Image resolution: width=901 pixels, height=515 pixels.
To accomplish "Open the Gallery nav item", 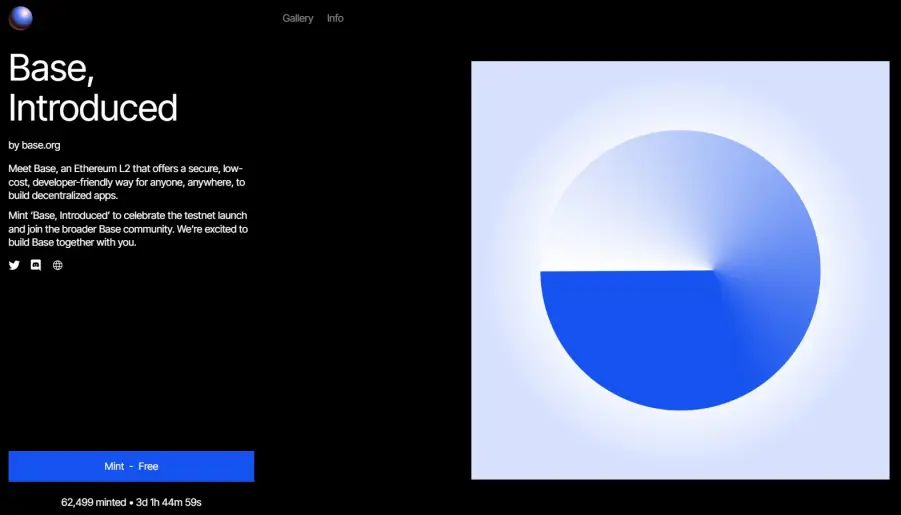I will (x=298, y=18).
